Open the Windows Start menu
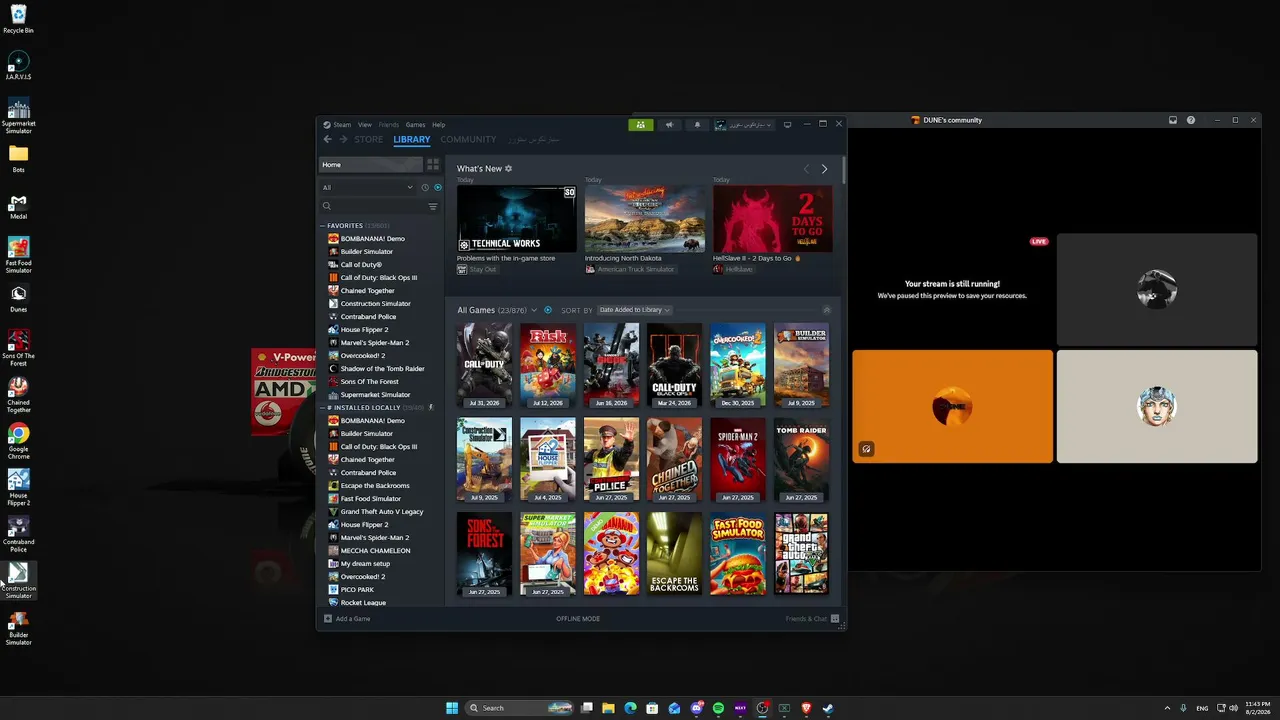1280x720 pixels. click(452, 708)
